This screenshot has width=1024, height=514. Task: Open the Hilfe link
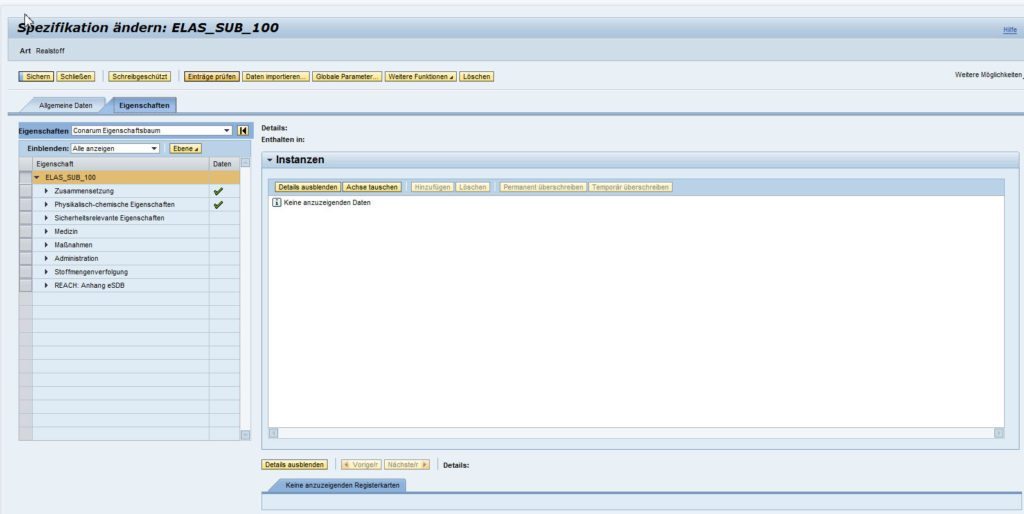tap(1010, 30)
